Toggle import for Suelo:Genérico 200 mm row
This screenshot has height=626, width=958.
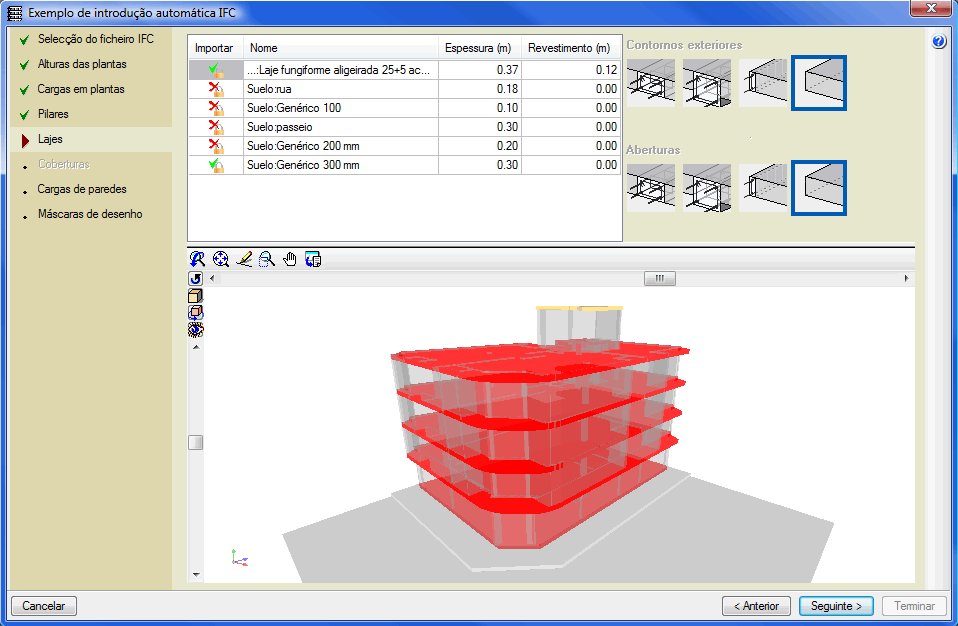click(216, 146)
